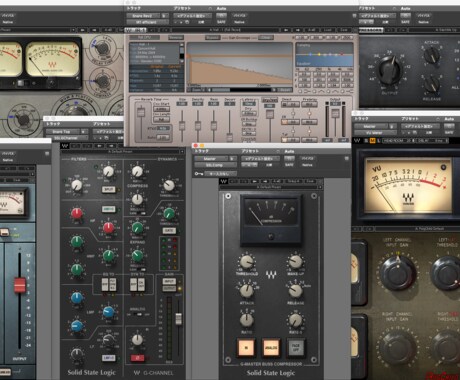Viewport: 460px width, 380px height.
Task: Open preset dropdown in VU Meter plugin header
Action: tap(420, 126)
